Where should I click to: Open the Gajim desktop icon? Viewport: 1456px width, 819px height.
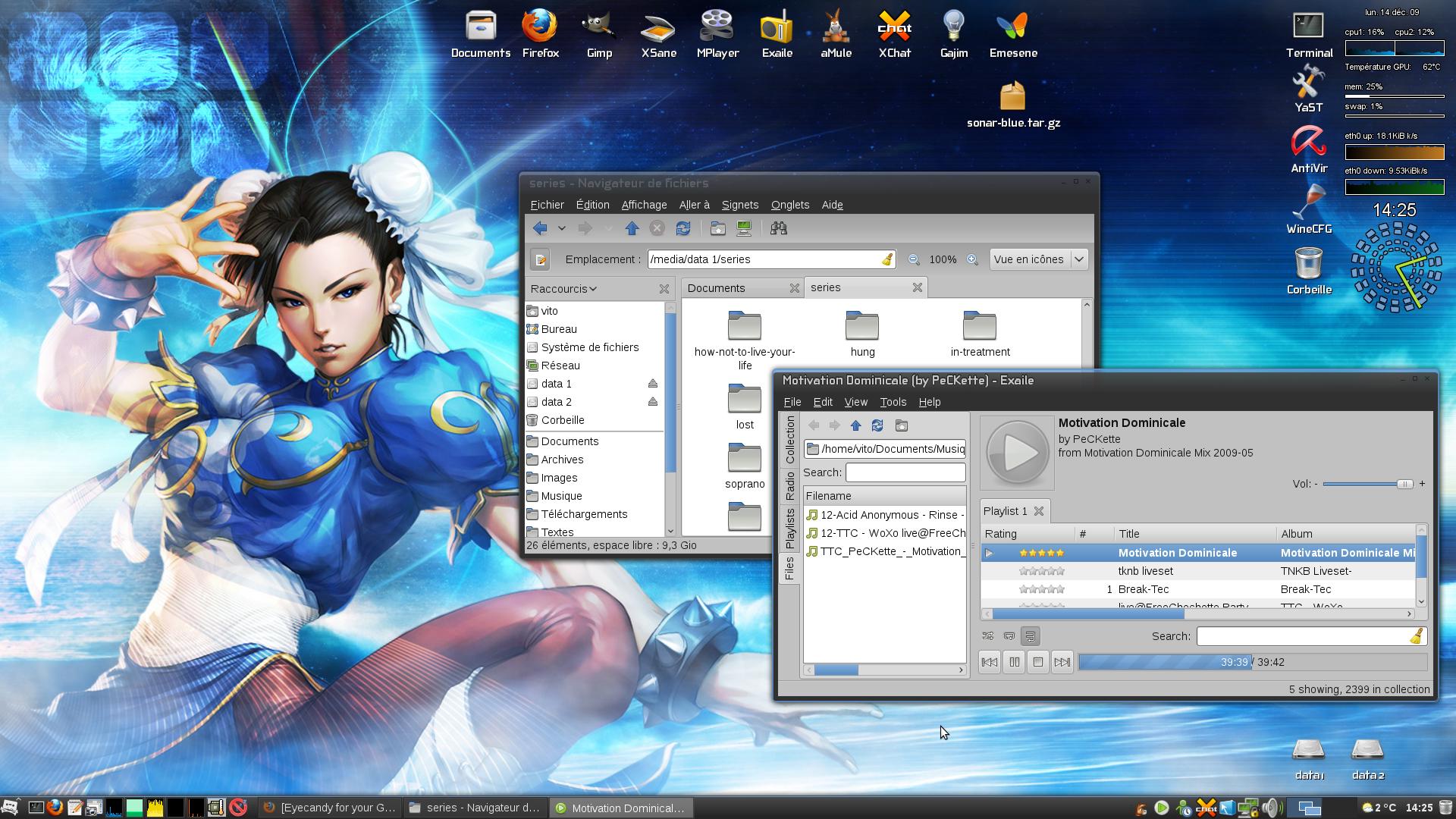click(954, 35)
